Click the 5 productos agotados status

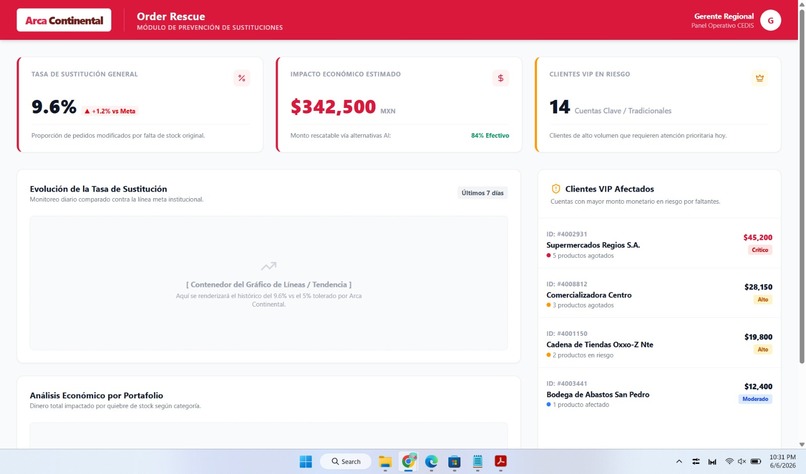[x=580, y=256]
